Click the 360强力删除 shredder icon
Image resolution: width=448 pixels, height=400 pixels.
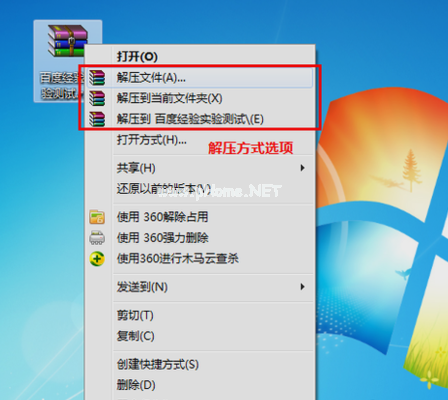[x=97, y=238]
